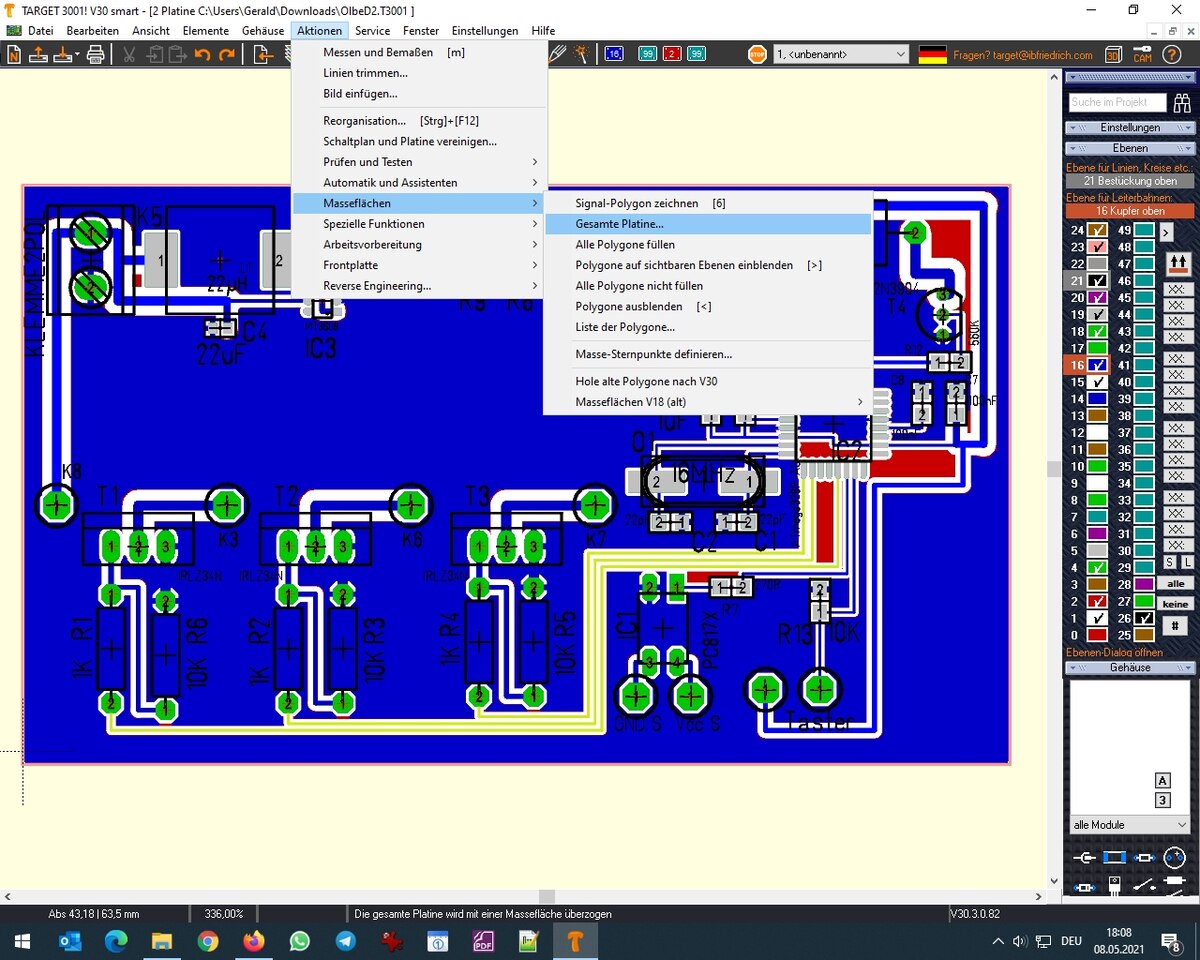Open Firefox from the taskbar

click(x=253, y=941)
